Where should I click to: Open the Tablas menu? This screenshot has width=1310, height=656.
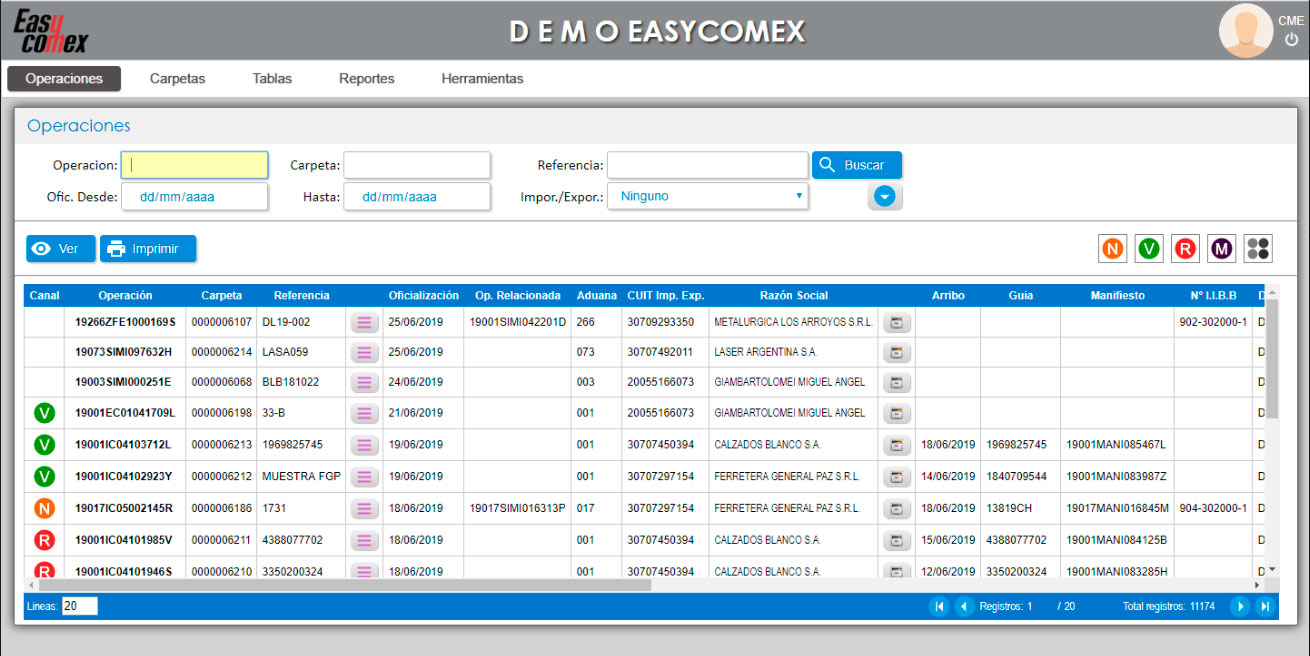tap(272, 79)
